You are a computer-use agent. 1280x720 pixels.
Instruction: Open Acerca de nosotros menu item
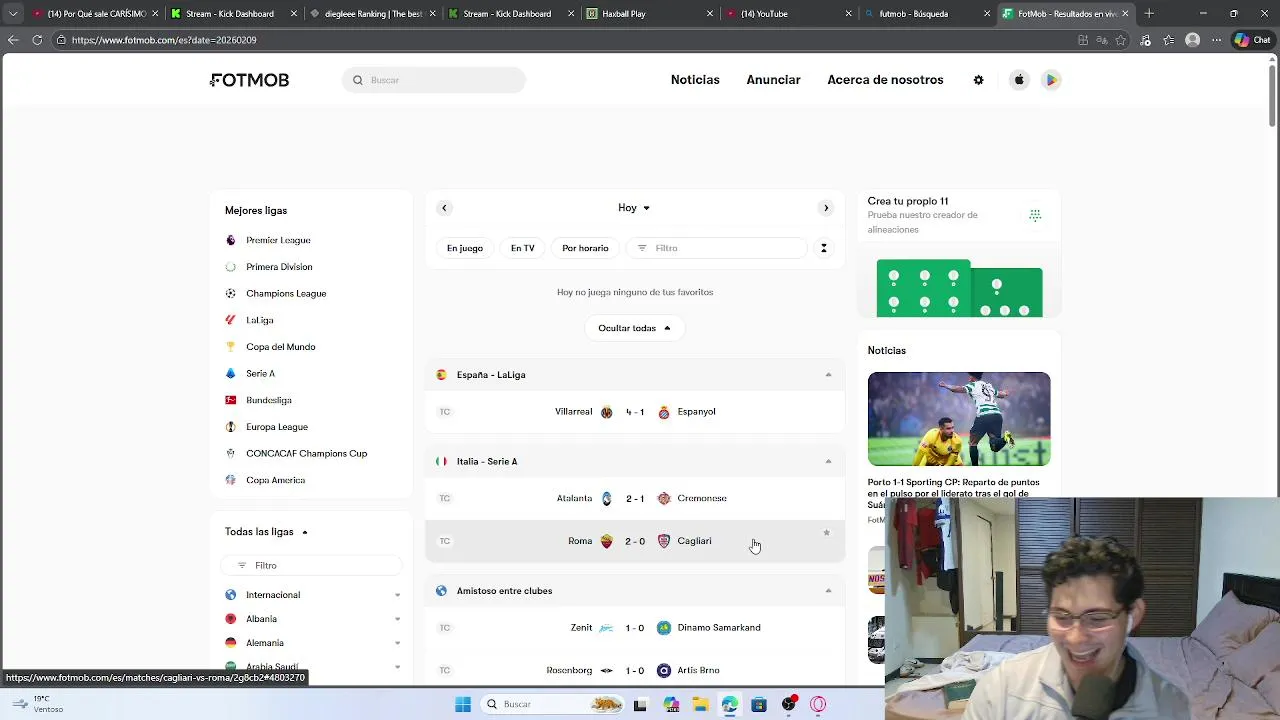tap(885, 80)
